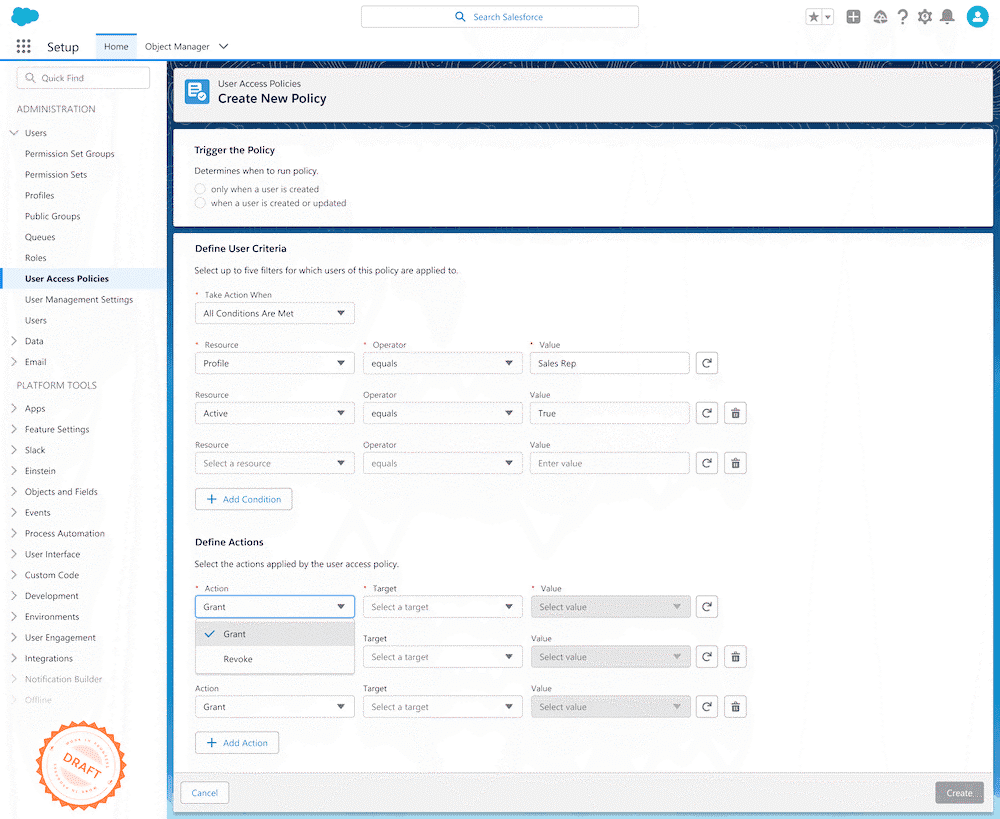
Task: Delete the third action row
Action: point(735,707)
